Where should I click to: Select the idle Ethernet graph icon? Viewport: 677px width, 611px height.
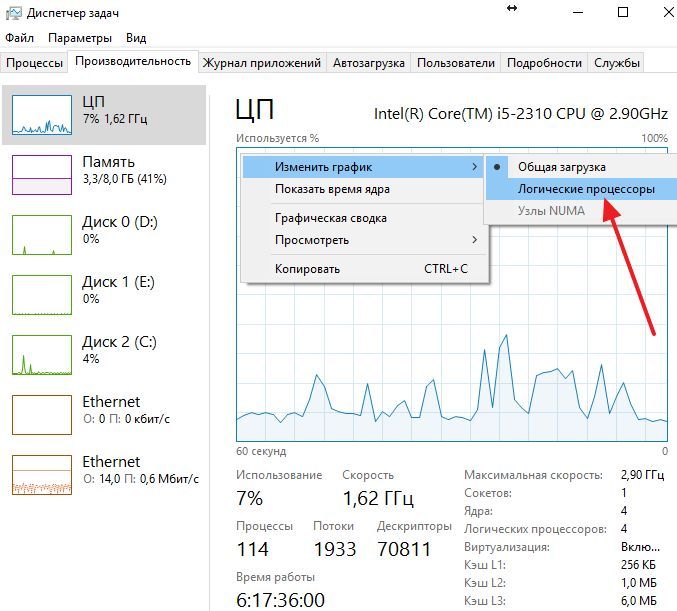[42, 415]
